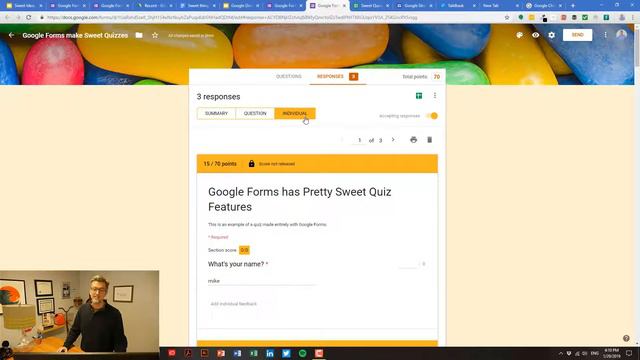This screenshot has width=640, height=360.
Task: Open form settings gear
Action: click(551, 35)
